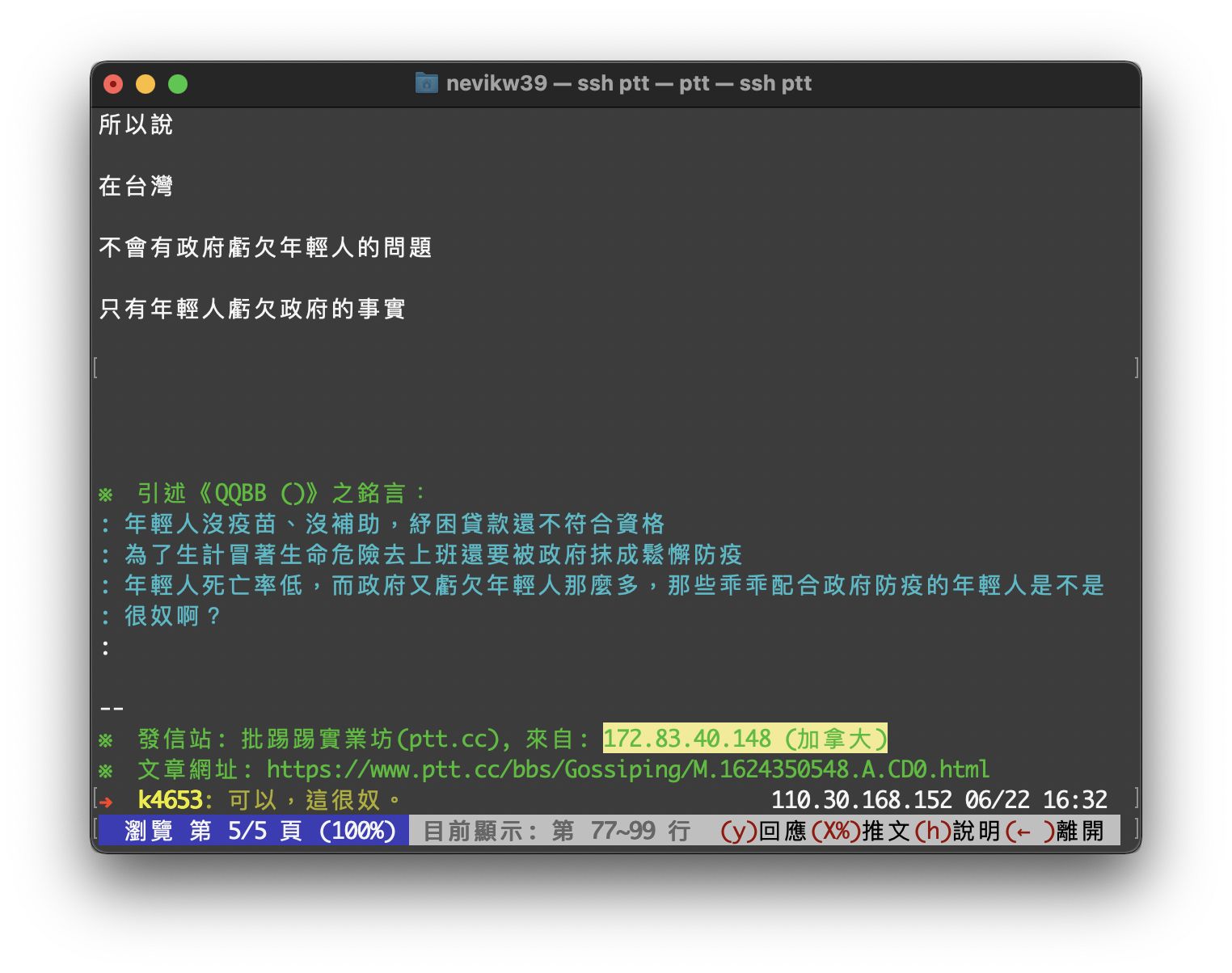This screenshot has width=1232, height=973.
Task: Maximize the terminal with green button
Action: 178,84
